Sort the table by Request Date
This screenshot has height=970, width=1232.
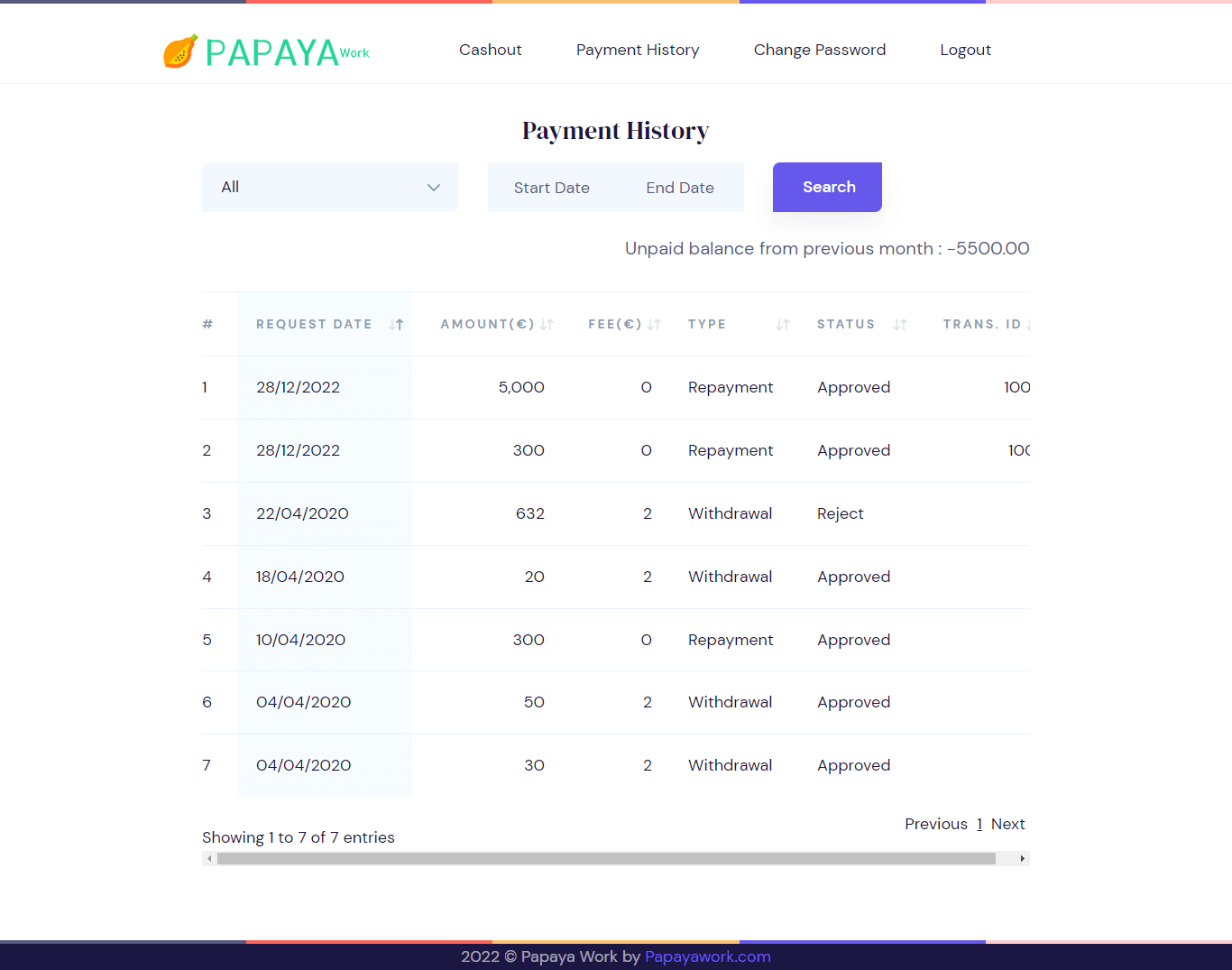pyautogui.click(x=398, y=324)
